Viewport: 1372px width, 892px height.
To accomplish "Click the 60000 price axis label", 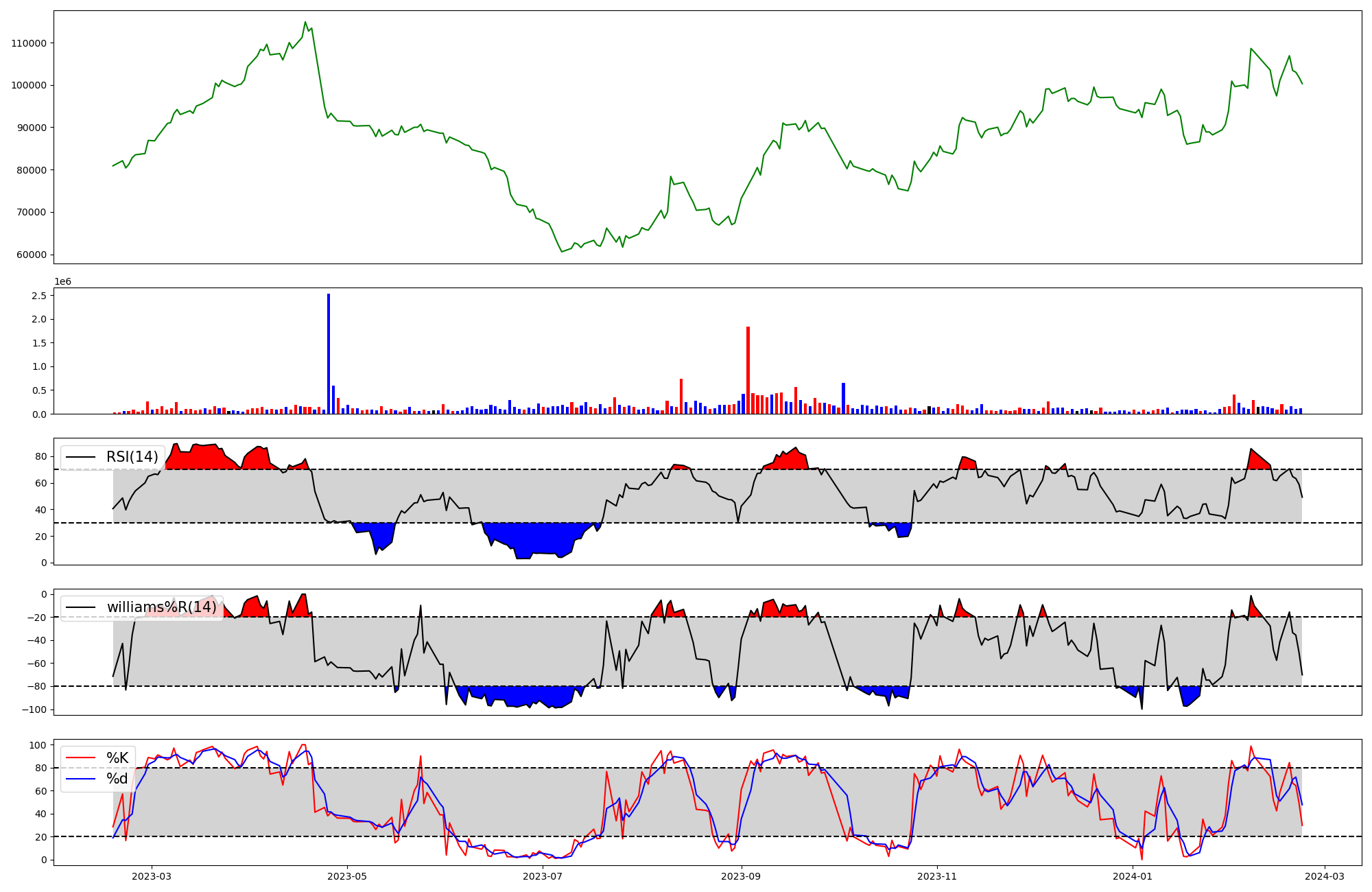I will [x=31, y=255].
